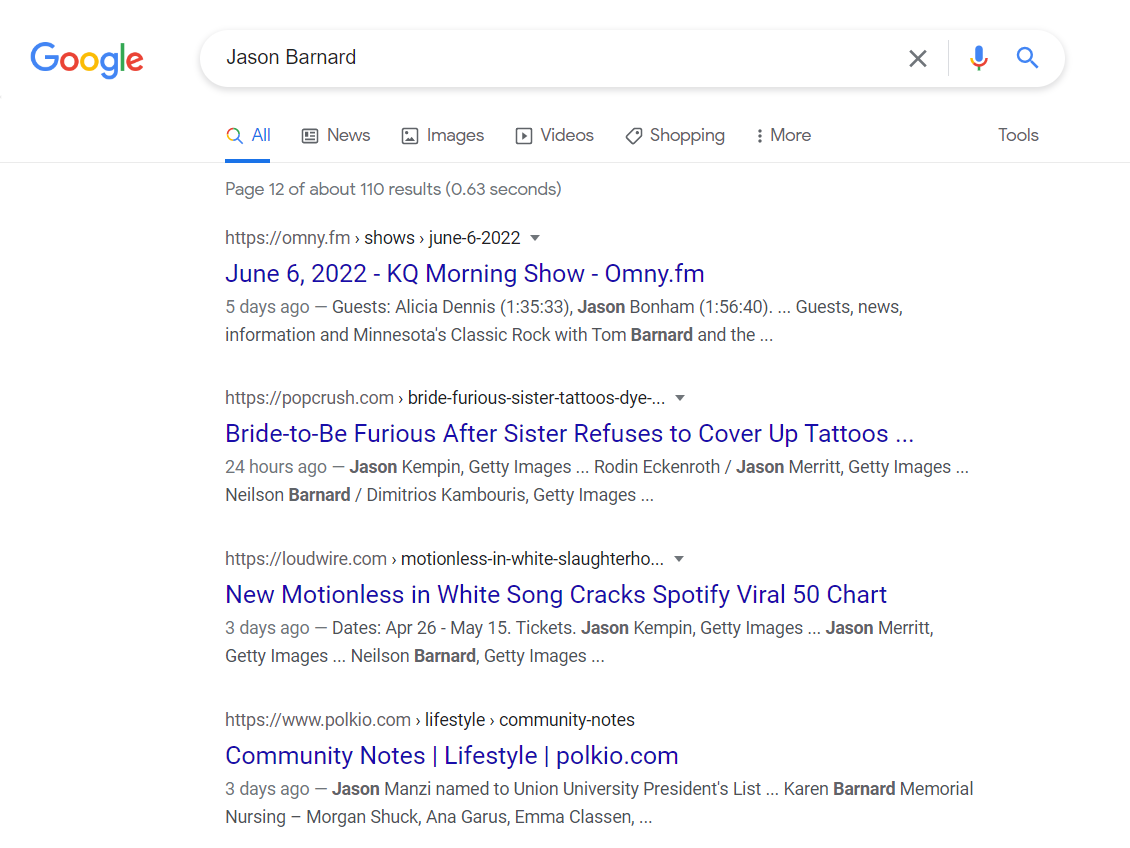This screenshot has height=848, width=1130.
Task: Expand the loudwire.com result dropdown arrow
Action: 679,558
